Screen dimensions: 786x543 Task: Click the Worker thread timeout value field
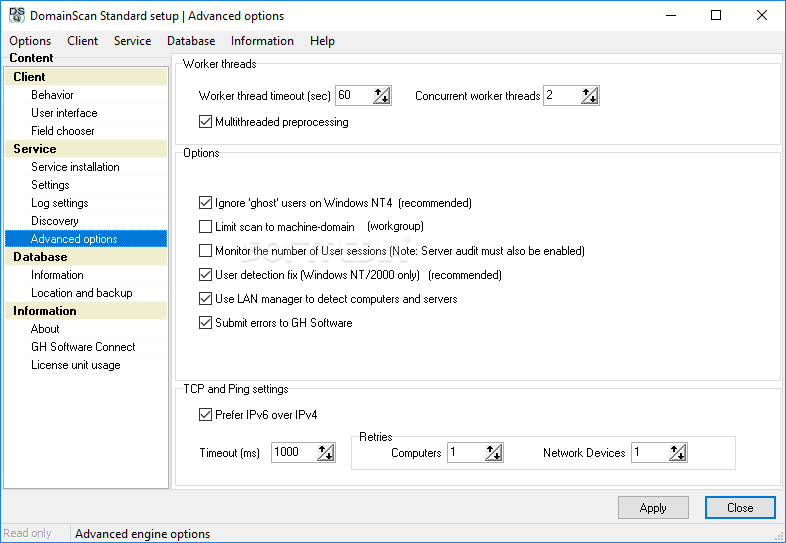354,95
